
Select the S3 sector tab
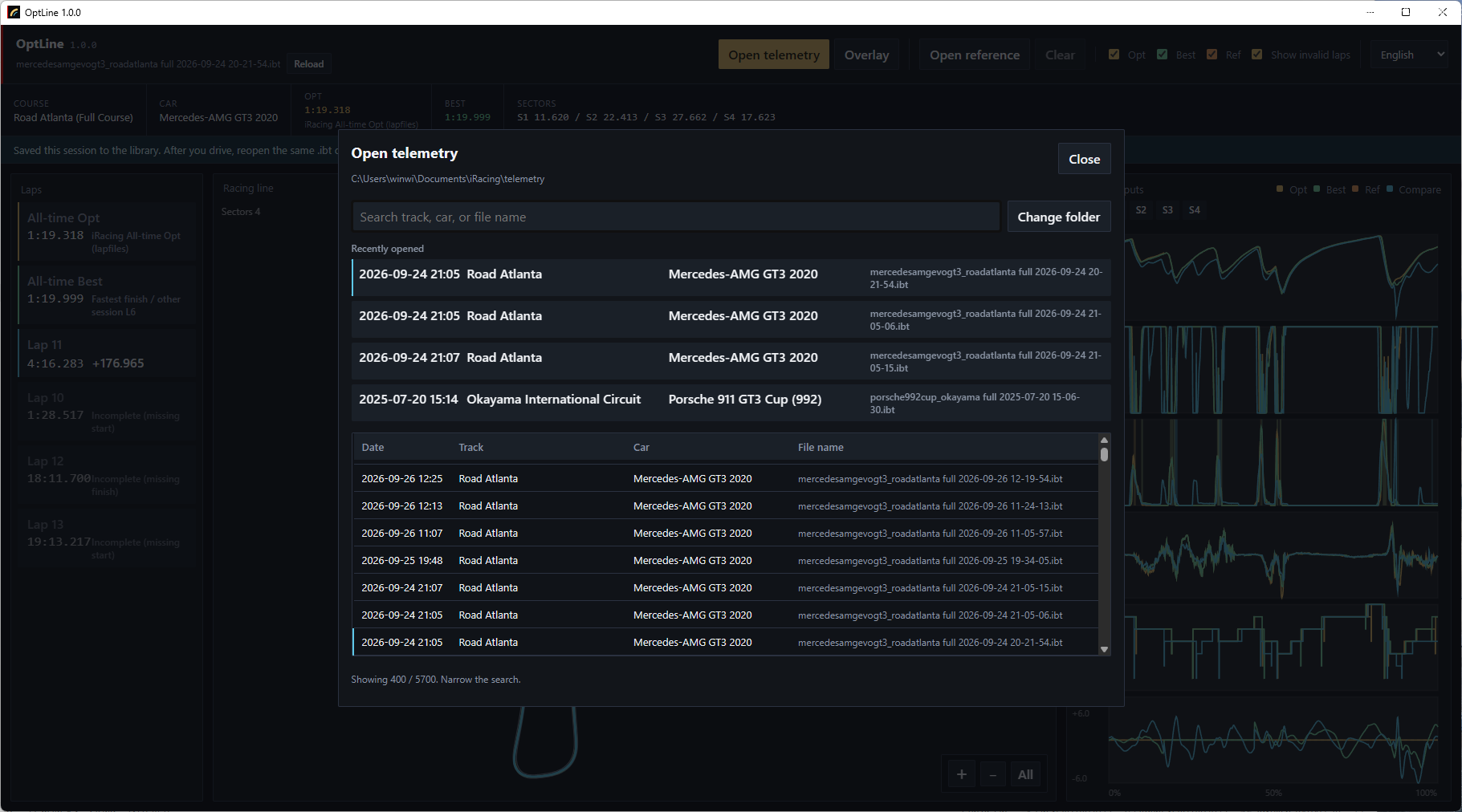point(1167,210)
